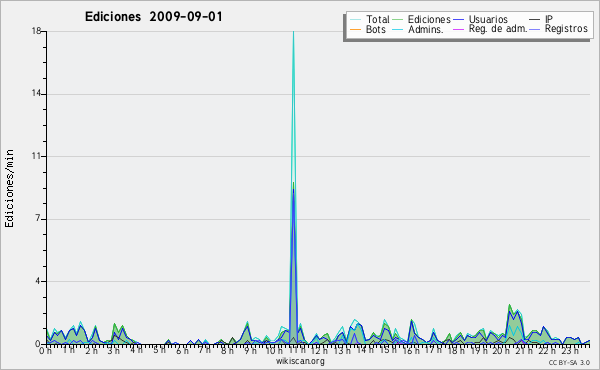The image size is (600, 370).
Task: Click the '23 h' x-axis label
Action: pos(569,350)
